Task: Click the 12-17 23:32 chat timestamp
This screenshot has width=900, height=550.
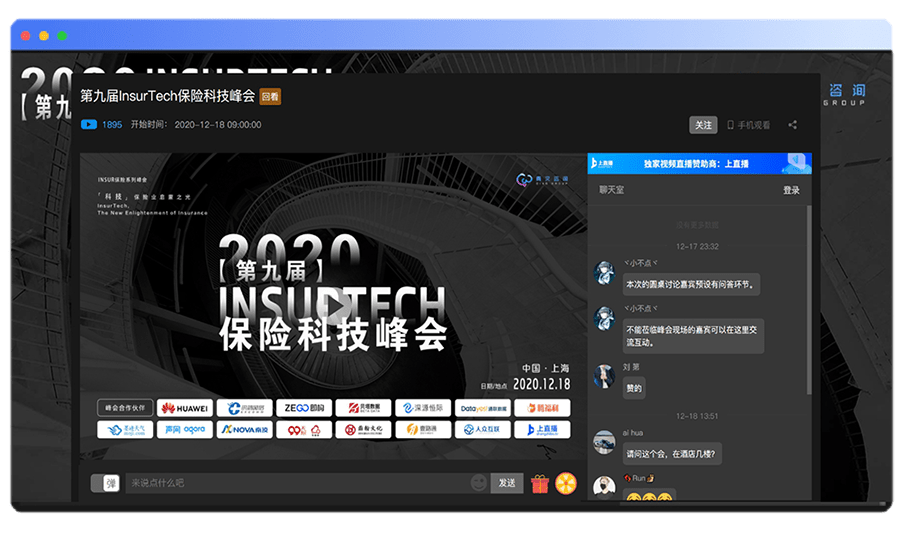Action: (697, 246)
